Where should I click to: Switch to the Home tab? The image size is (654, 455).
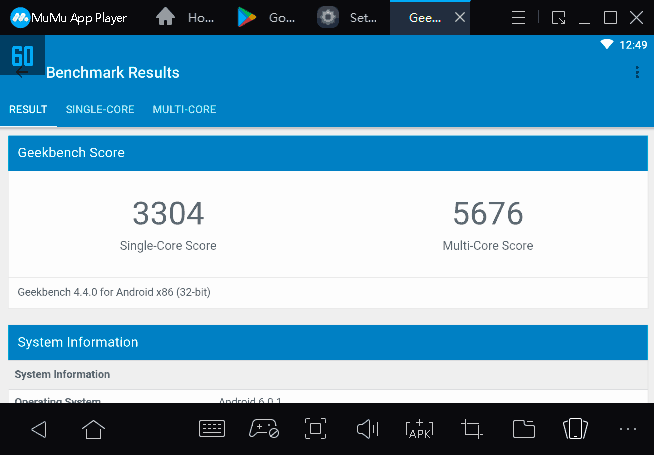click(x=185, y=18)
